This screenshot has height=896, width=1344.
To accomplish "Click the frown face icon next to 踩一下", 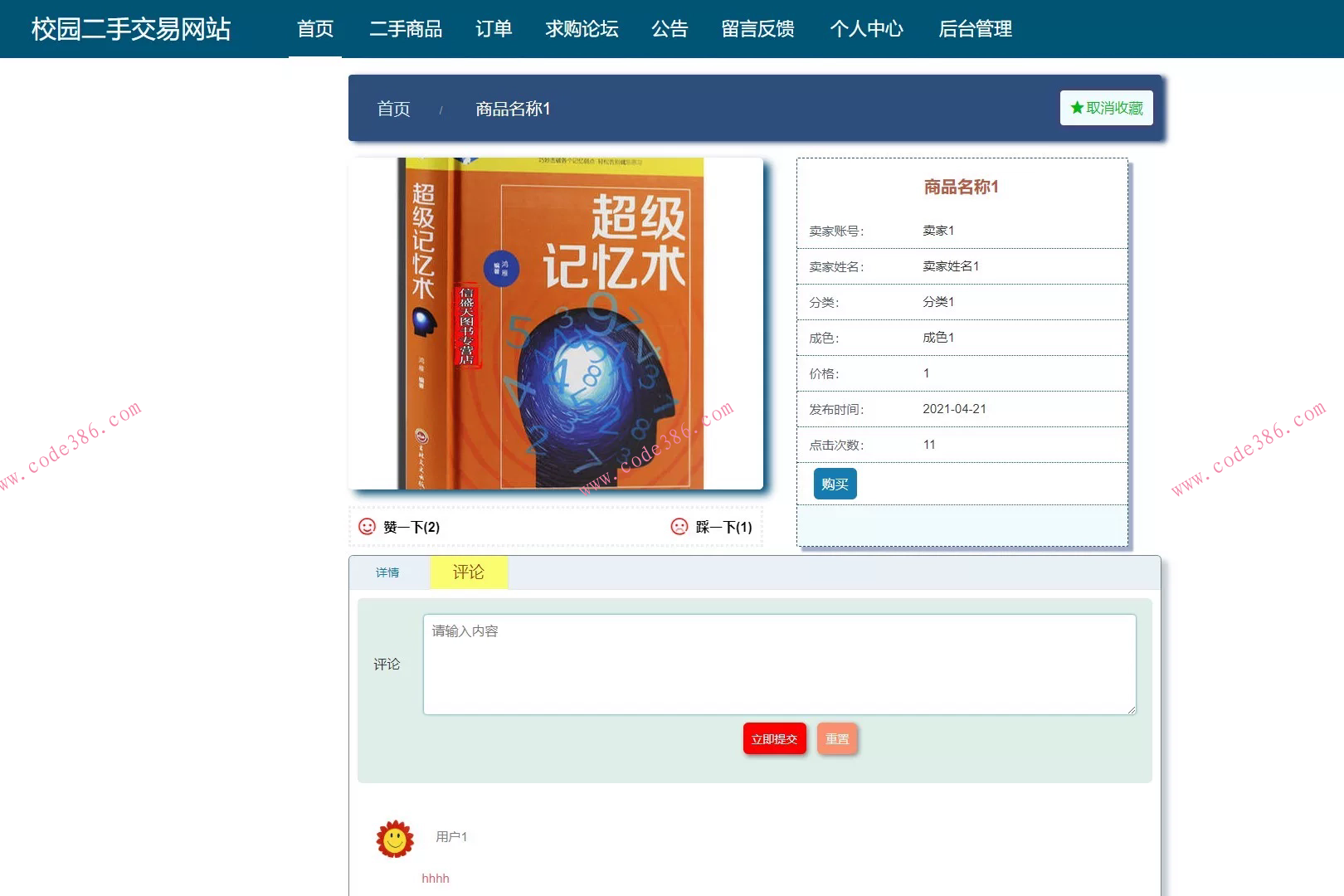I will coord(678,527).
